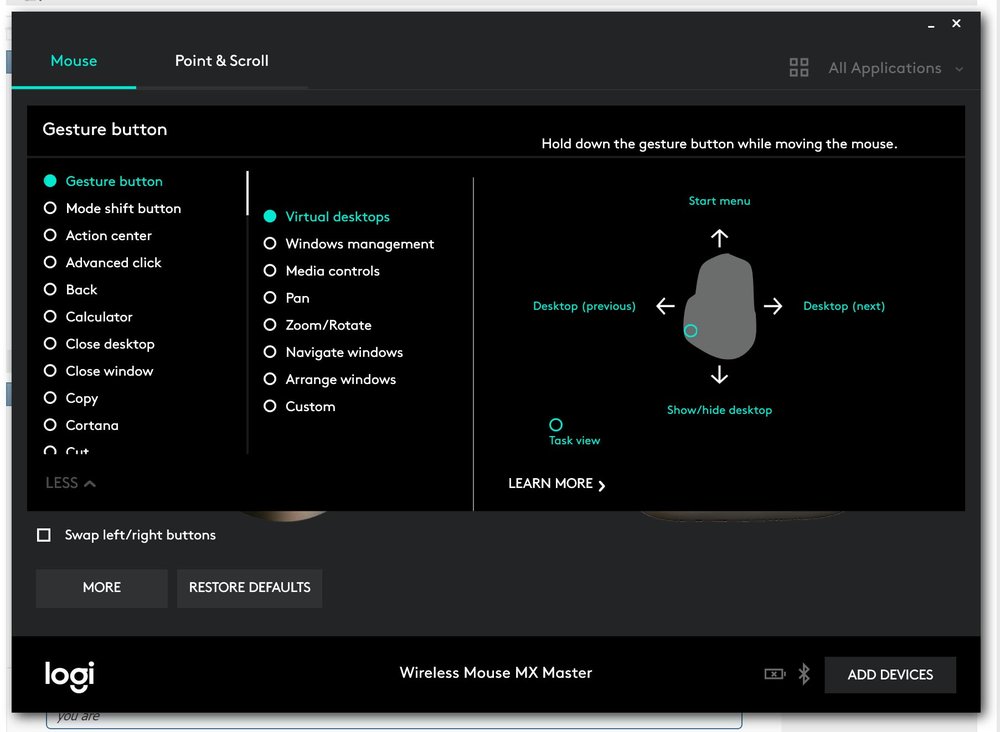
Task: Click the Desktop (next) gesture label
Action: coord(844,306)
